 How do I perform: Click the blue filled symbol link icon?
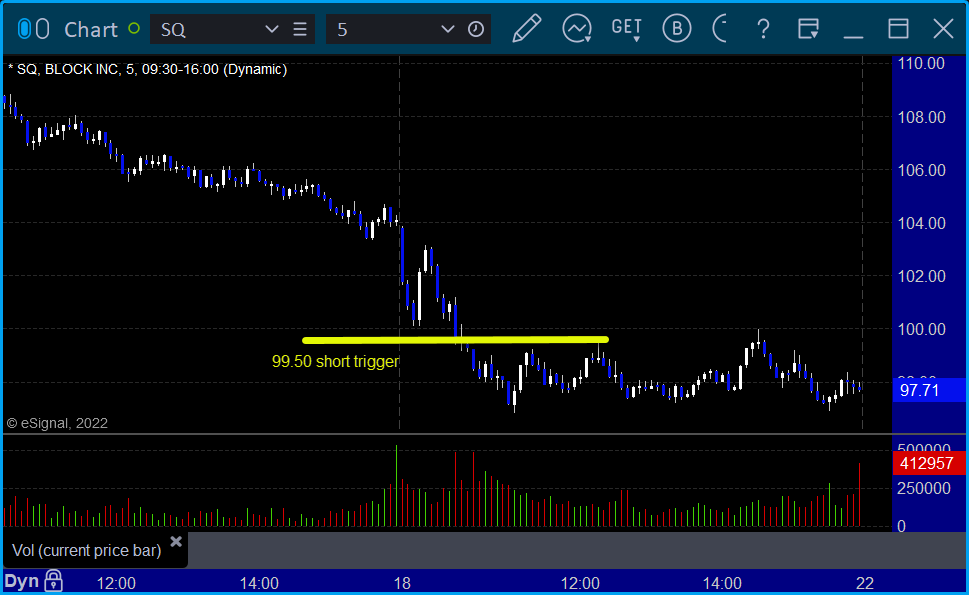coord(24,29)
